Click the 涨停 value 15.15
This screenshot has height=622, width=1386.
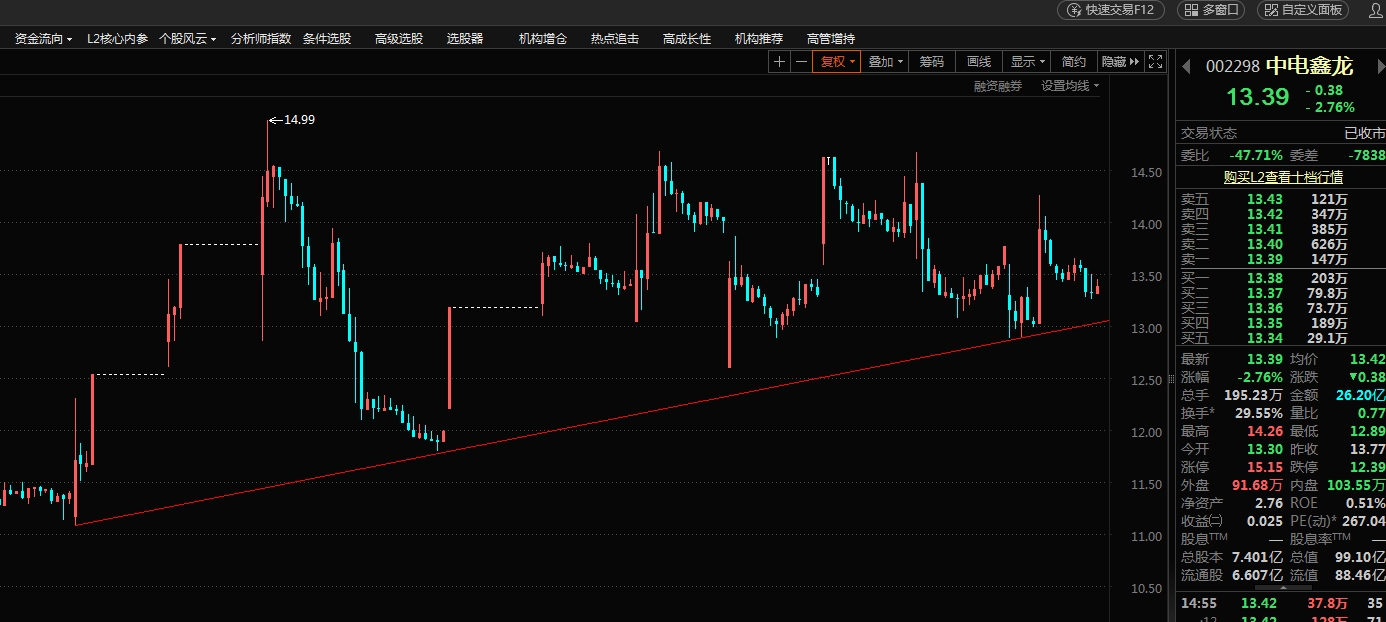tap(1264, 467)
